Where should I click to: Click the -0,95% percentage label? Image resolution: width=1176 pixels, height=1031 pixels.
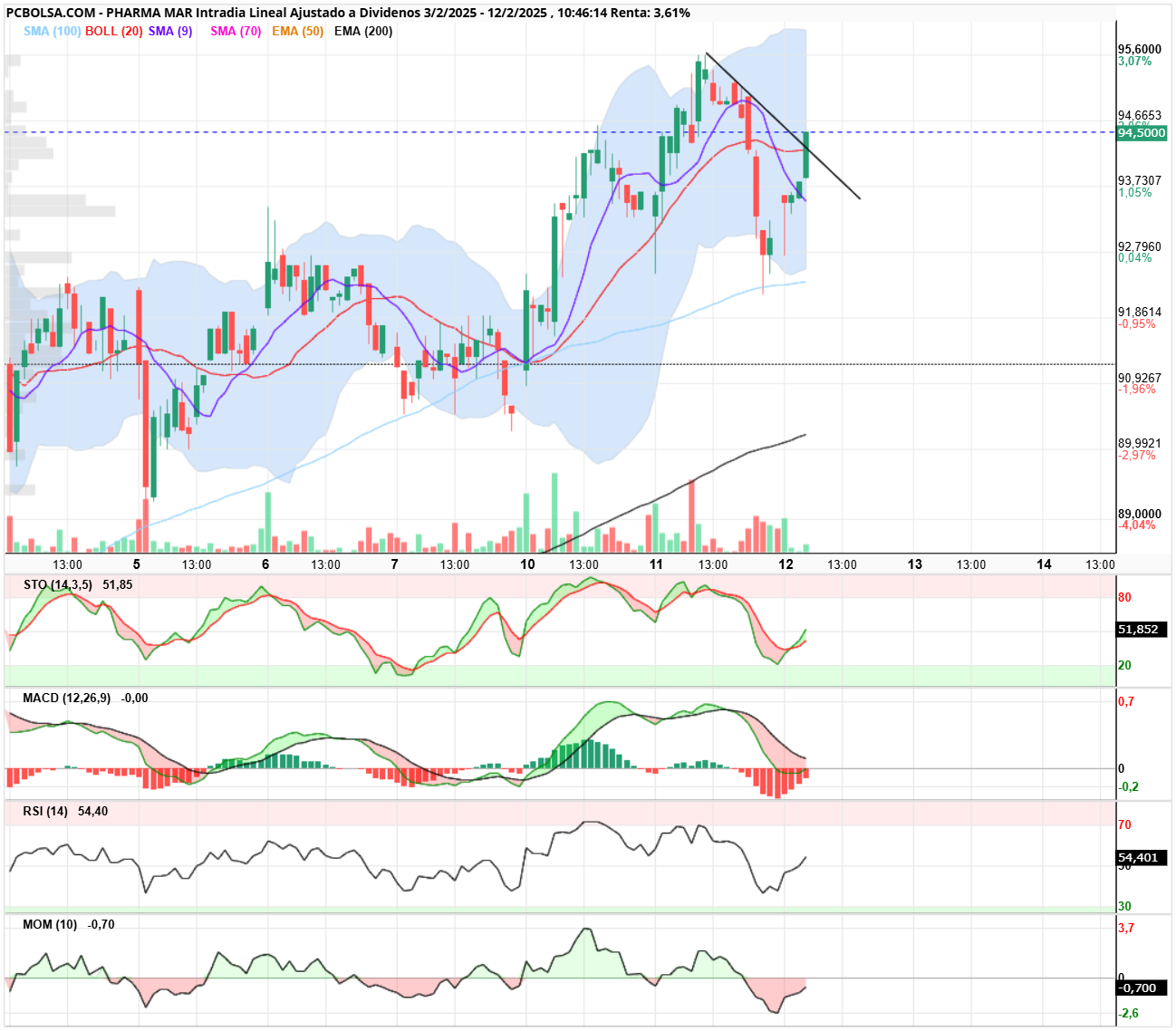point(1137,323)
